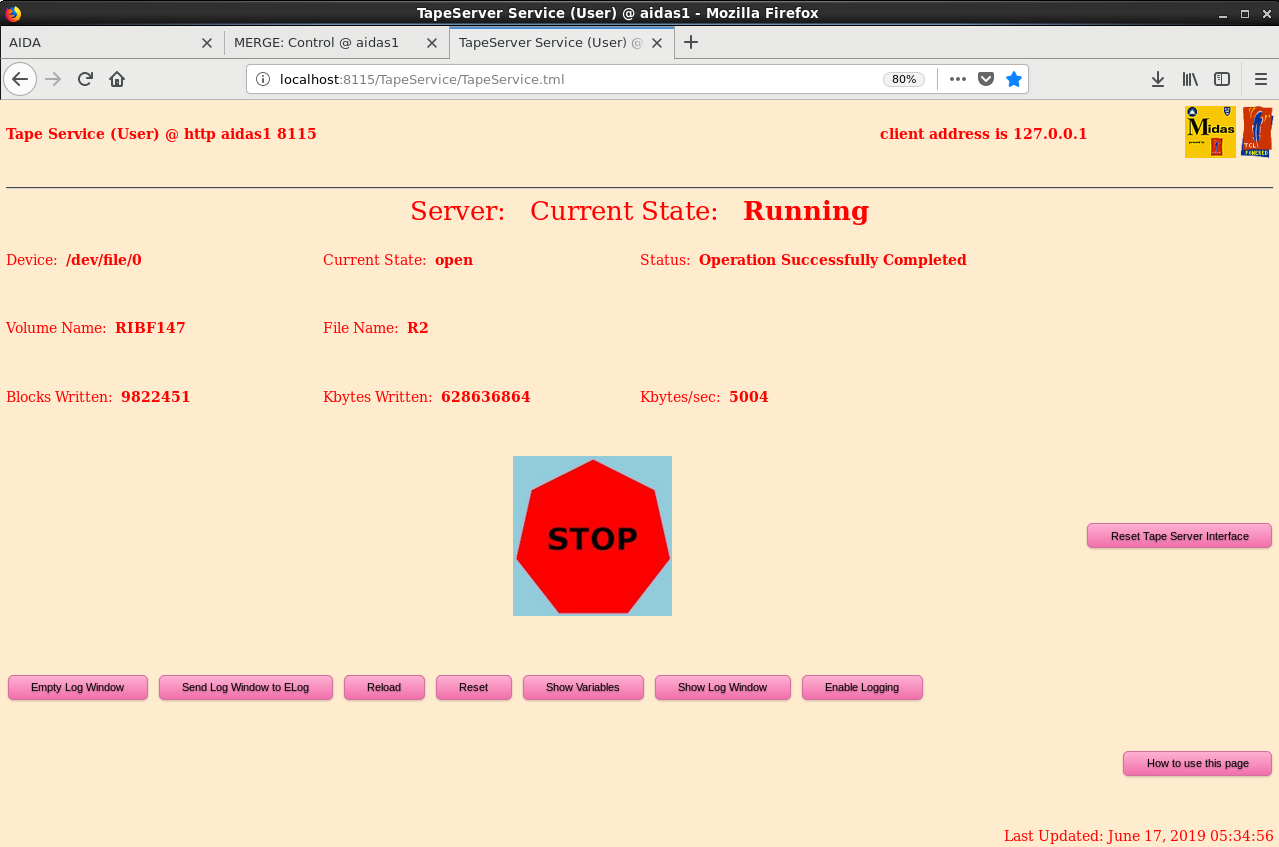This screenshot has height=847, width=1279.
Task: Open Show Variables
Action: pyautogui.click(x=583, y=687)
